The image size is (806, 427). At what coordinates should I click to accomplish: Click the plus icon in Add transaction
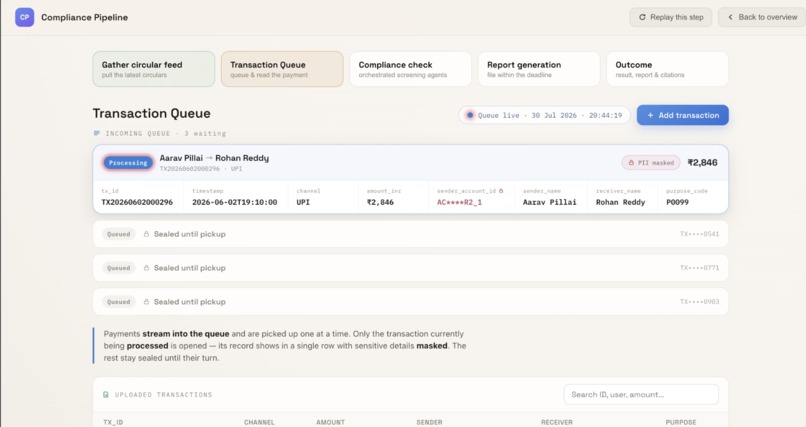click(650, 115)
